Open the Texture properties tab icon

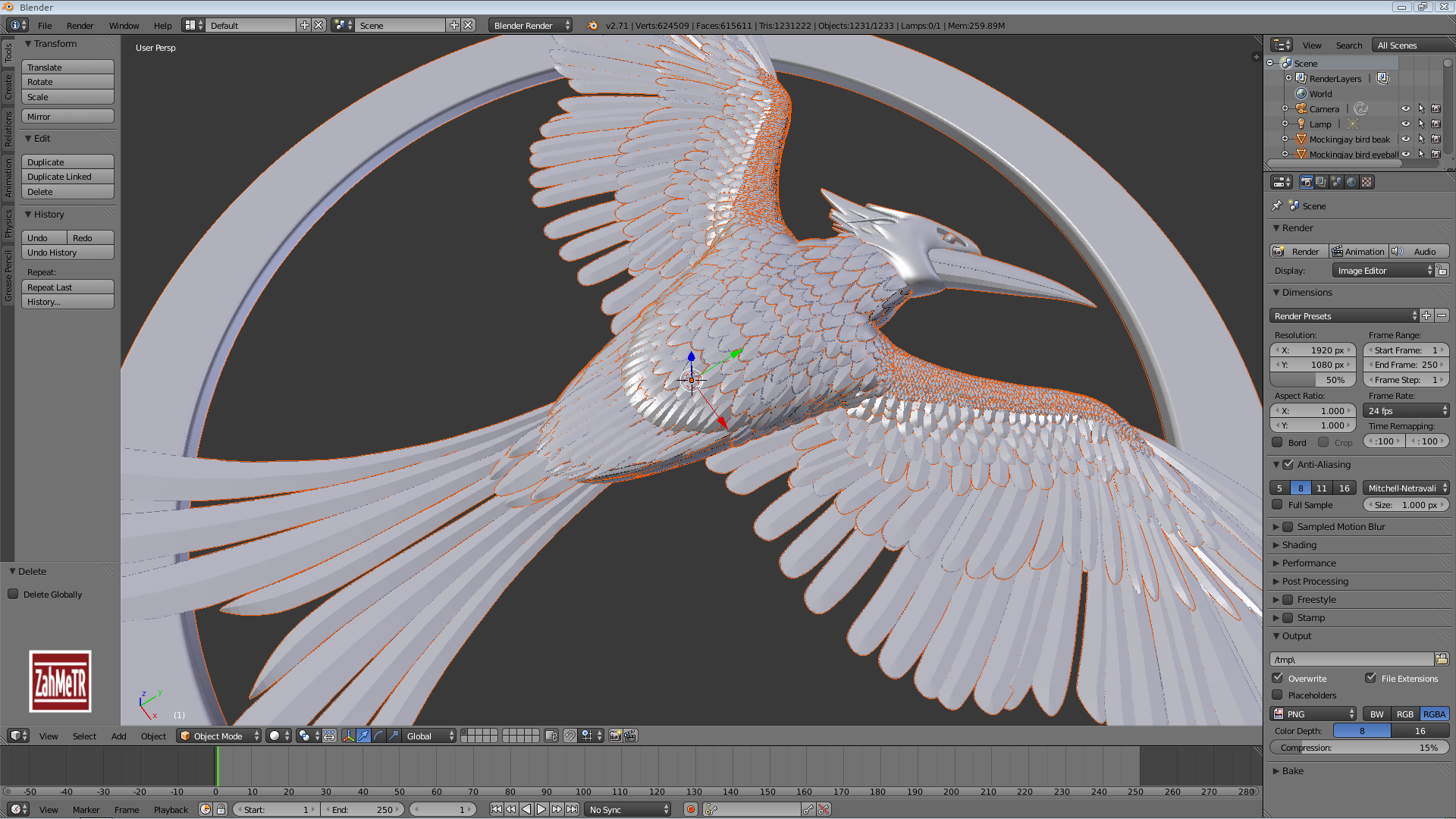pyautogui.click(x=1367, y=182)
